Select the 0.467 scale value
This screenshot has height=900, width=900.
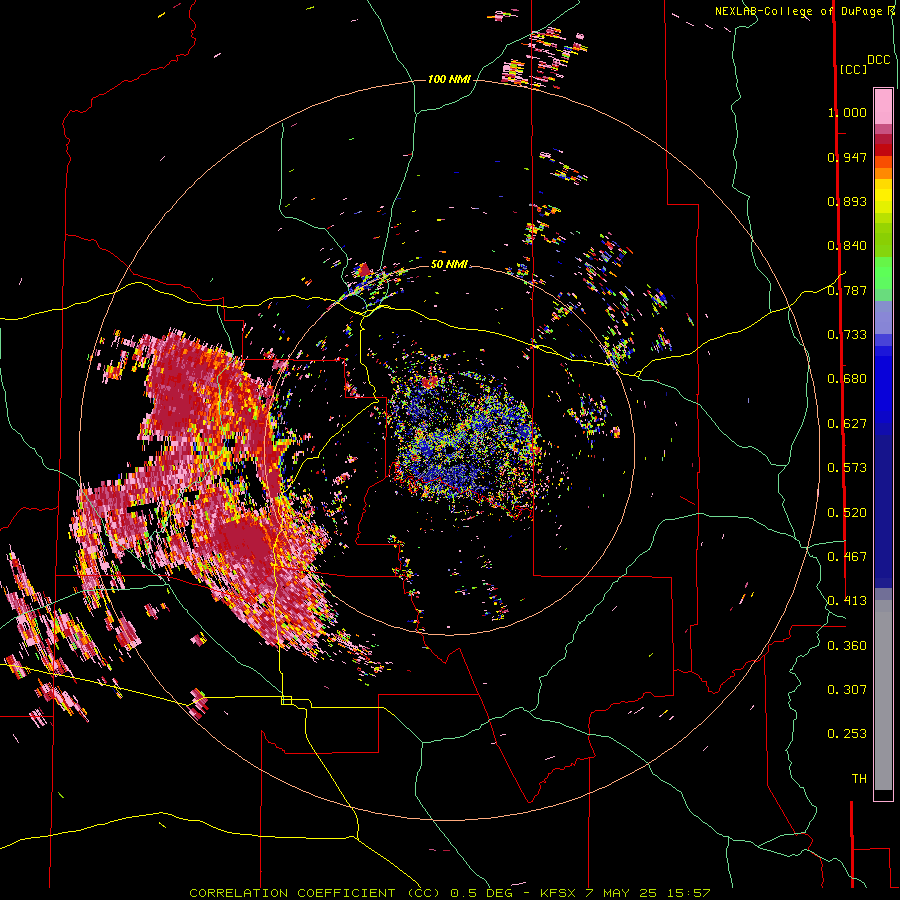coord(847,557)
